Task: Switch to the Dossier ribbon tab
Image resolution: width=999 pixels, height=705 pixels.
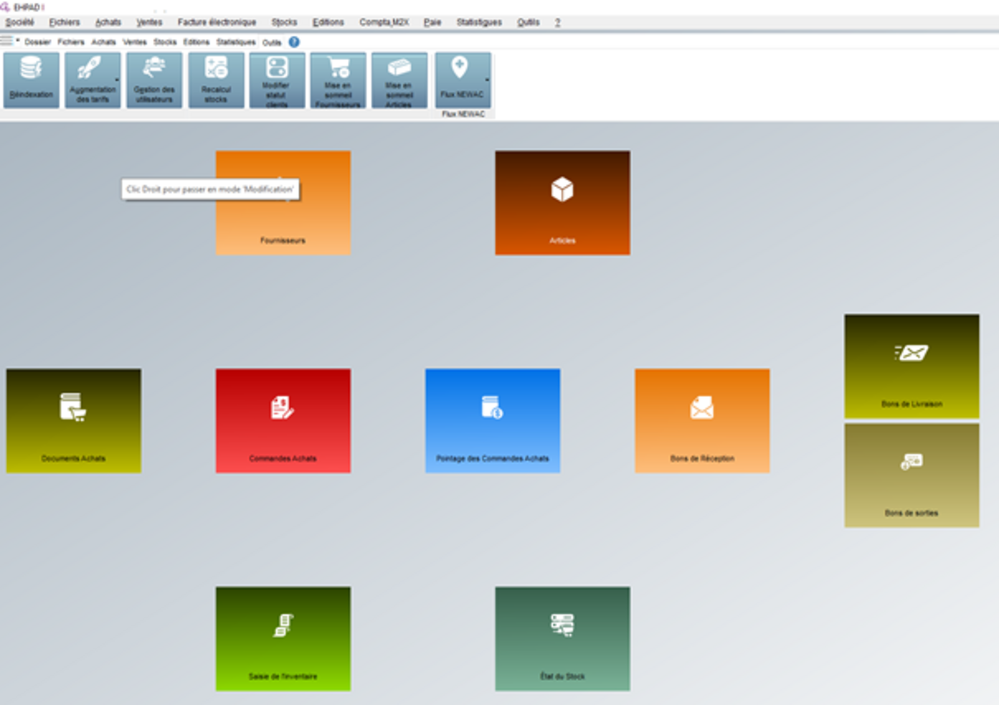Action: pos(38,42)
